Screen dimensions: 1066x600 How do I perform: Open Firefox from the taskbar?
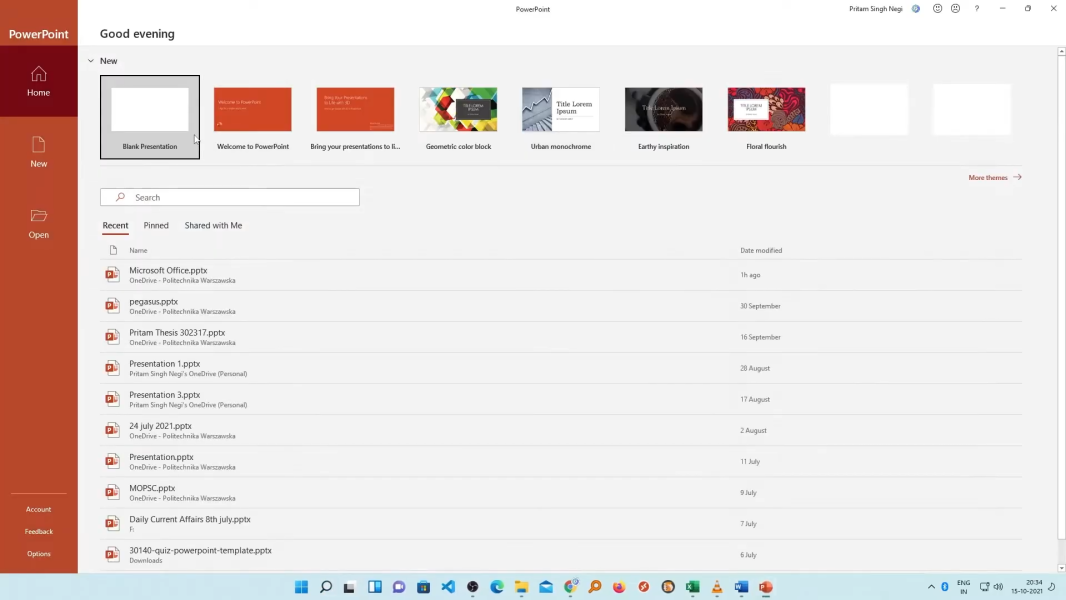pyautogui.click(x=619, y=587)
